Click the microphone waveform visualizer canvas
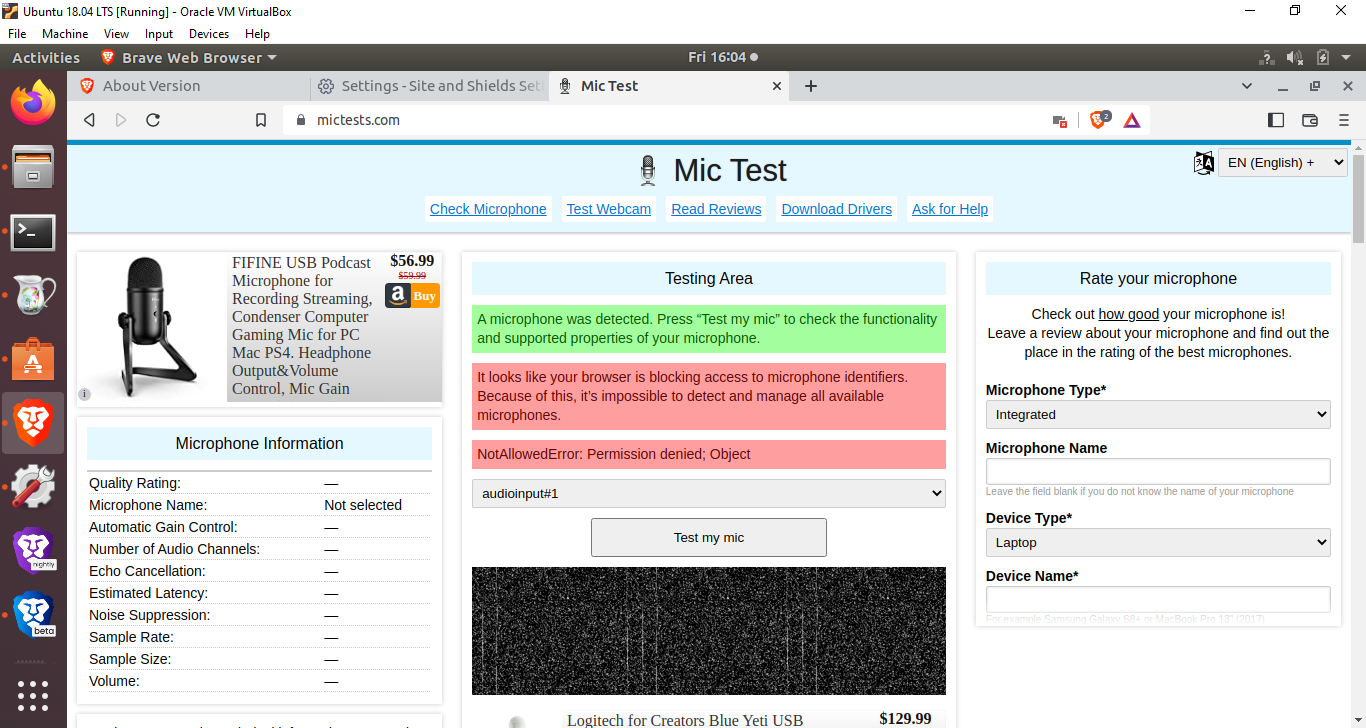 [x=709, y=631]
